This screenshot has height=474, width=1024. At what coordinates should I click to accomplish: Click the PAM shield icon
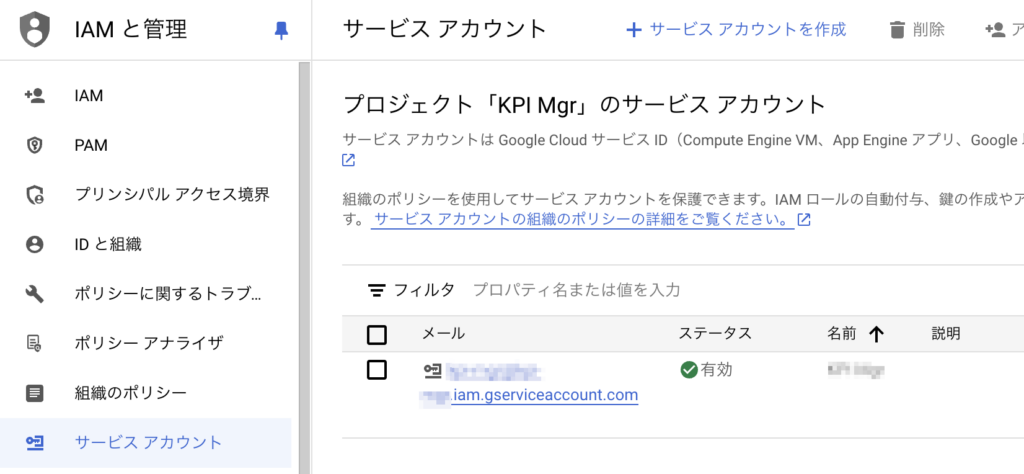[x=35, y=146]
